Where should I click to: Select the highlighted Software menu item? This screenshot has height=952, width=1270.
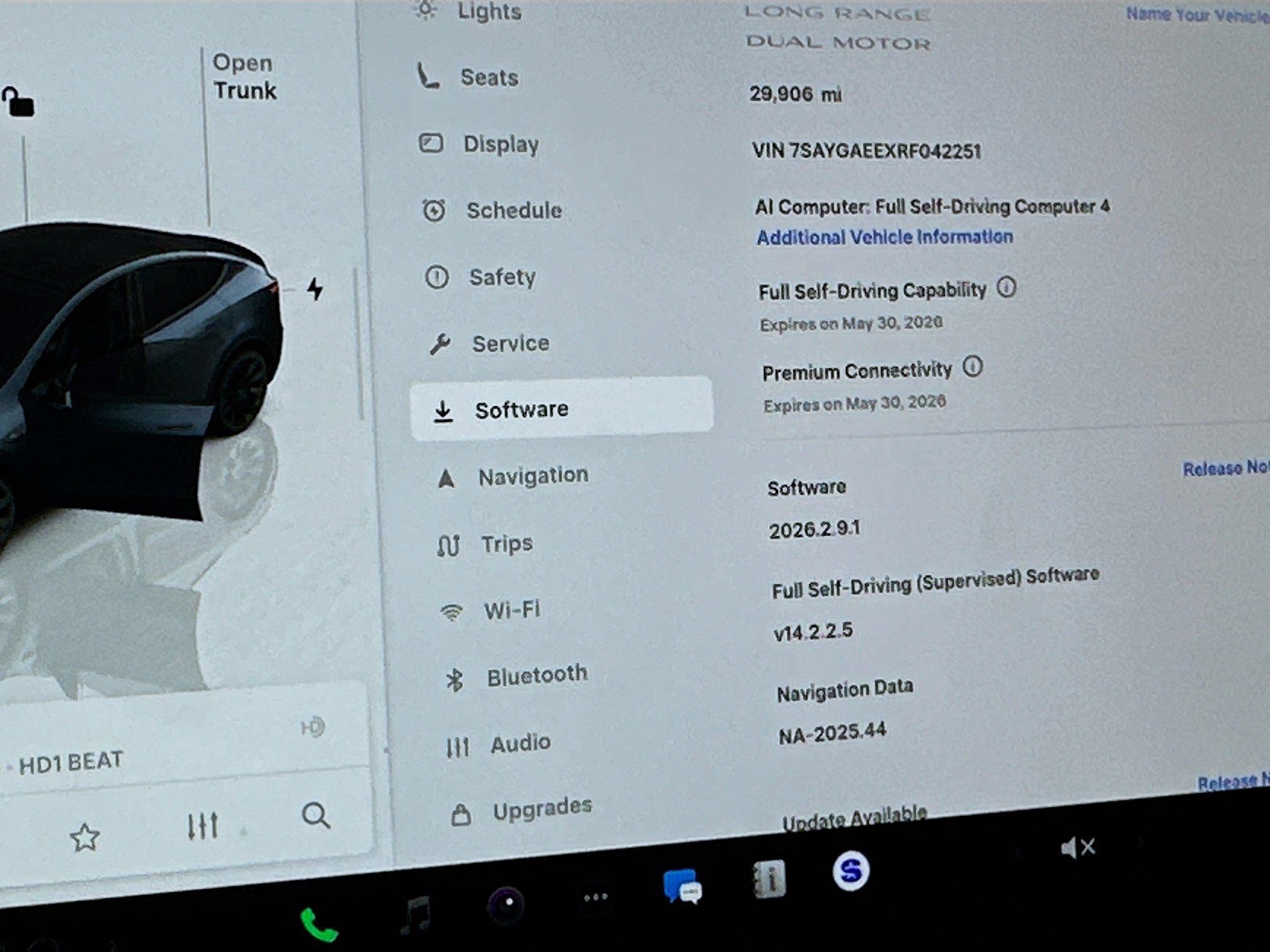click(561, 409)
